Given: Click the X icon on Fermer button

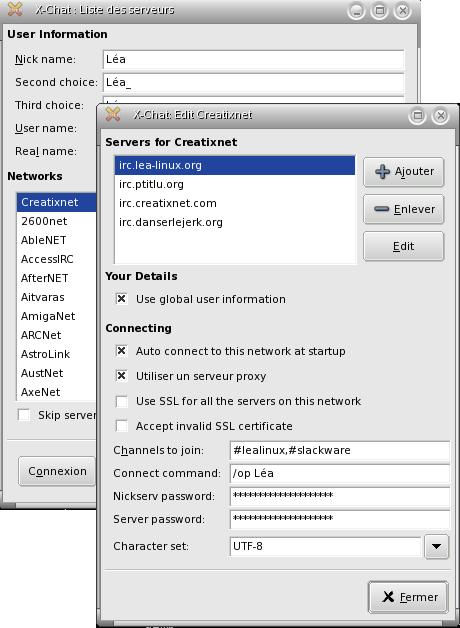Looking at the screenshot, I should [388, 597].
